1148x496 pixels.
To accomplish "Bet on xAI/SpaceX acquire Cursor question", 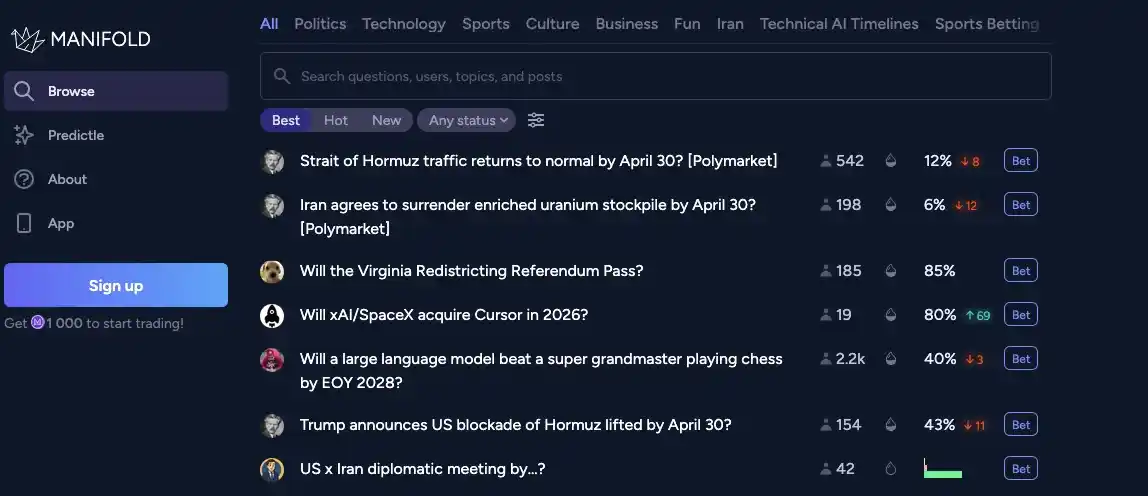I will 1021,314.
